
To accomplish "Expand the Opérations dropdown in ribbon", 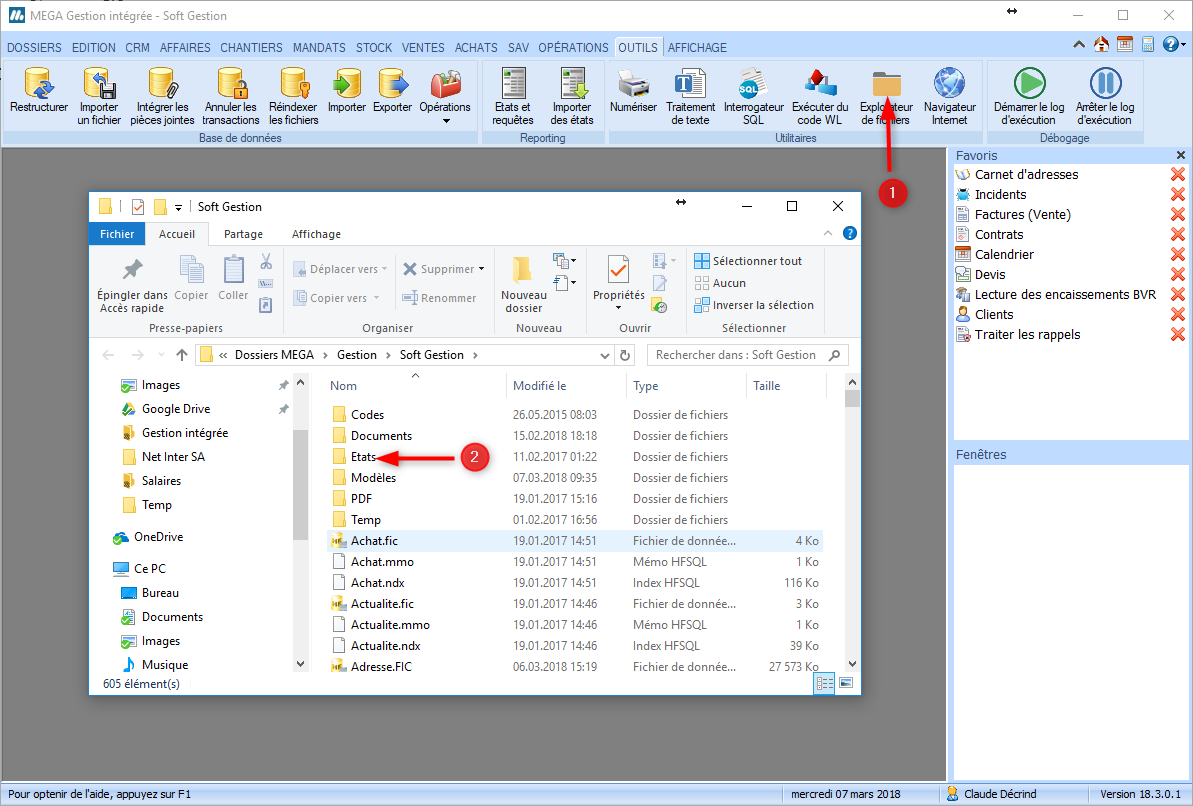I will point(445,120).
